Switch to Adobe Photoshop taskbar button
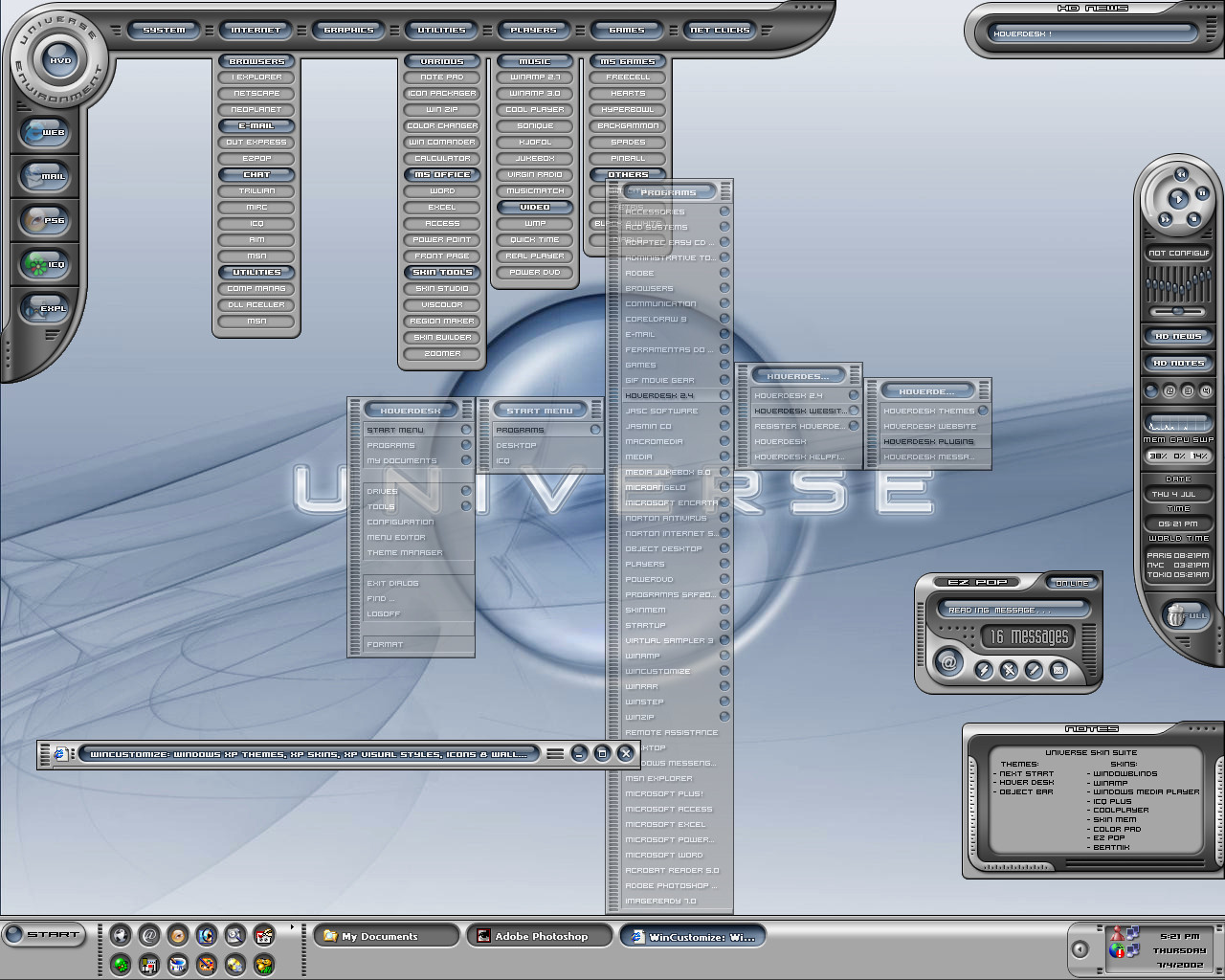The width and height of the screenshot is (1225, 980). click(540, 936)
